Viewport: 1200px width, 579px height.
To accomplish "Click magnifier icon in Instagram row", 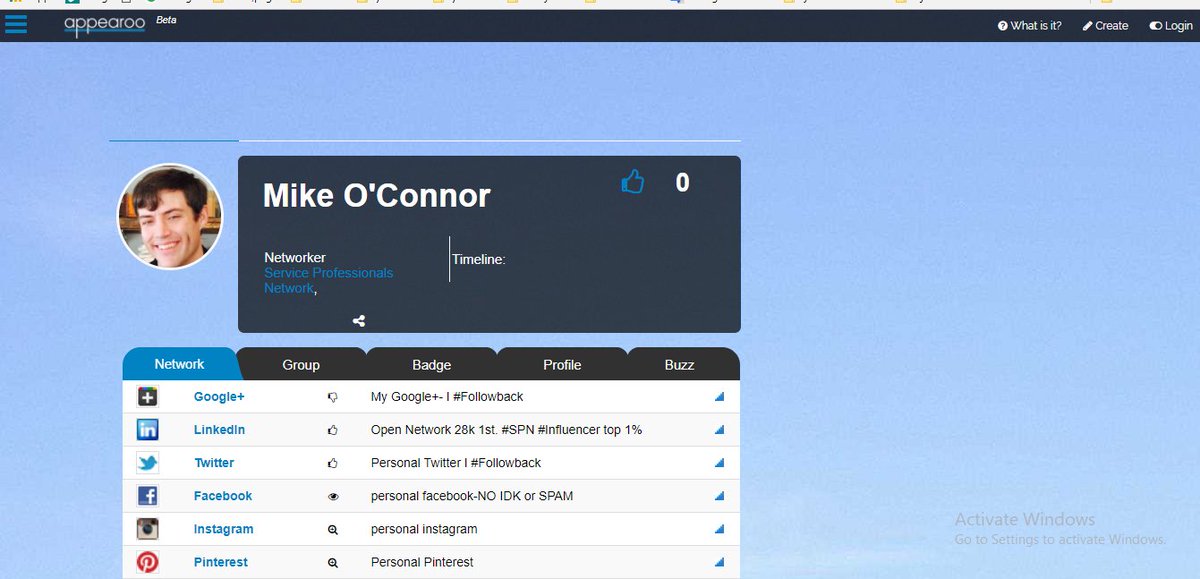I will point(333,529).
